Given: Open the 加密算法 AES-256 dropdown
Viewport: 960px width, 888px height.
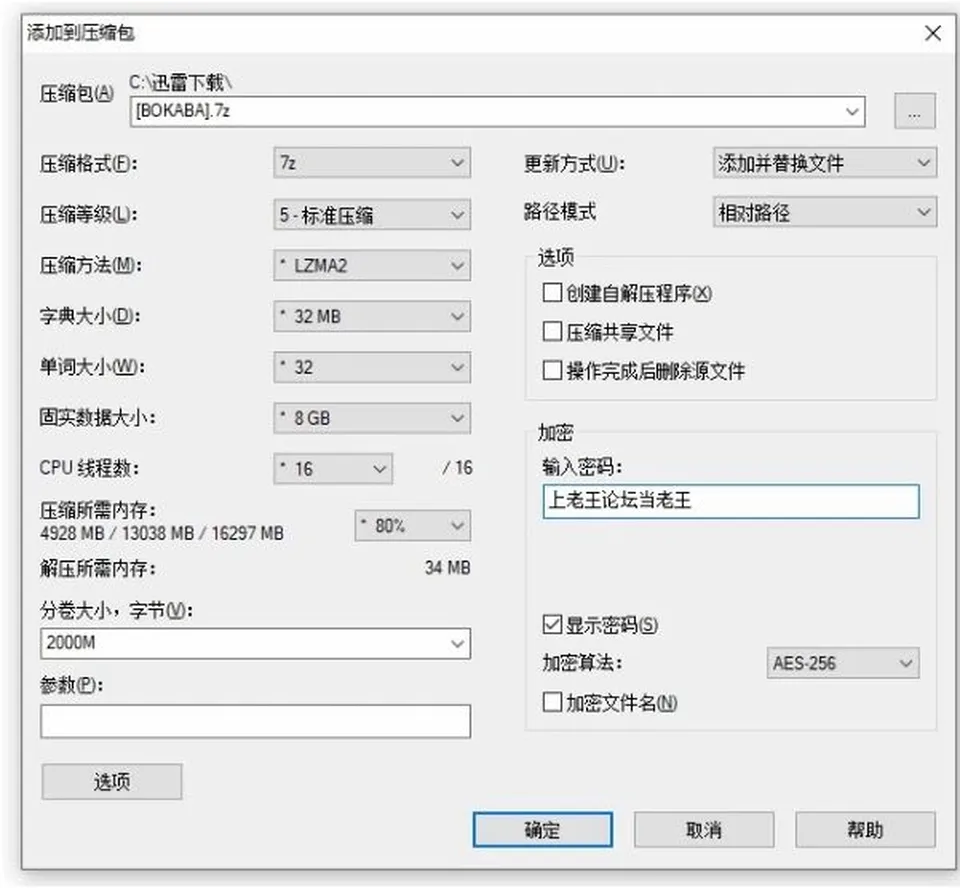Looking at the screenshot, I should pos(843,663).
